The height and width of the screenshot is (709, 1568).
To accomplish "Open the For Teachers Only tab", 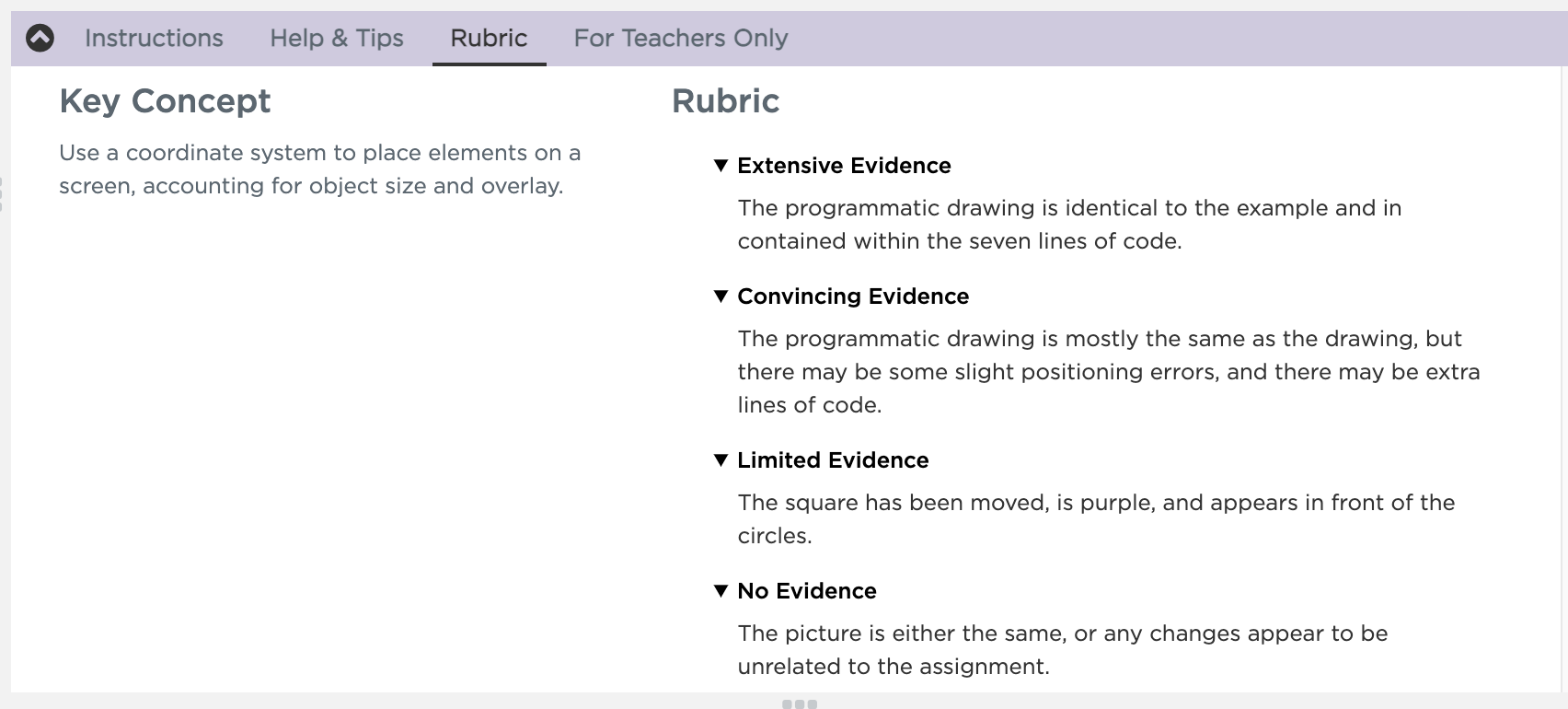I will pyautogui.click(x=681, y=38).
